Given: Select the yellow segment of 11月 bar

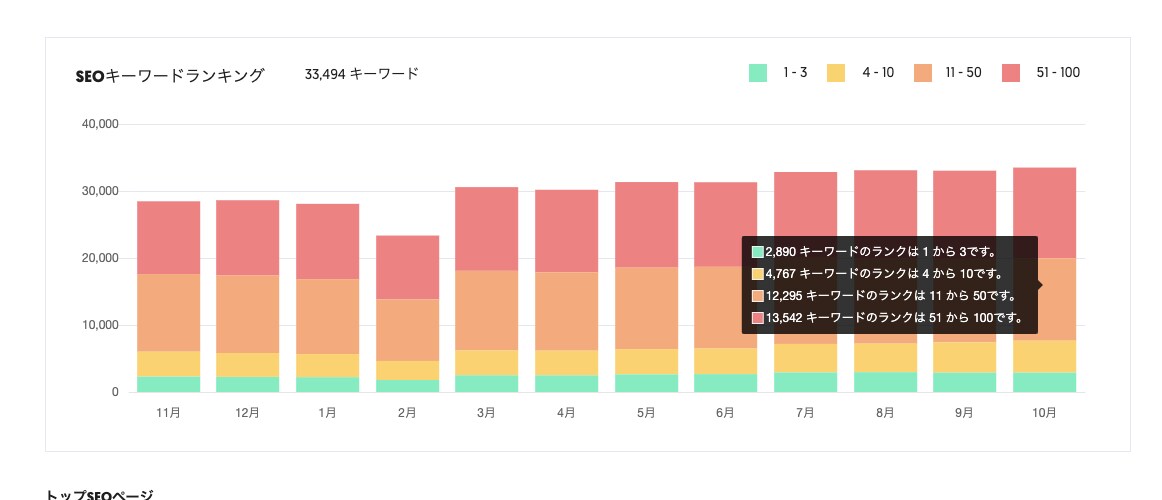Looking at the screenshot, I should pyautogui.click(x=169, y=364).
